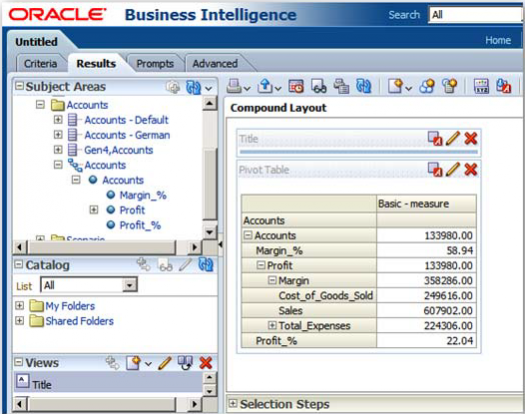
Task: Expand the Accounts - Default node
Action: tap(58, 119)
